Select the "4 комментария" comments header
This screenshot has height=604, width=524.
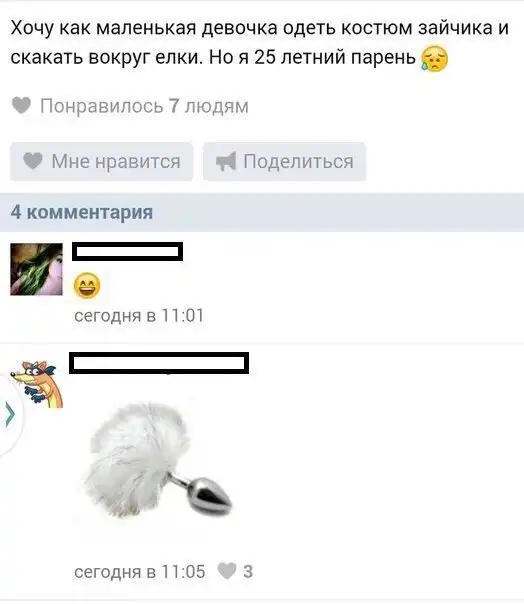point(82,212)
